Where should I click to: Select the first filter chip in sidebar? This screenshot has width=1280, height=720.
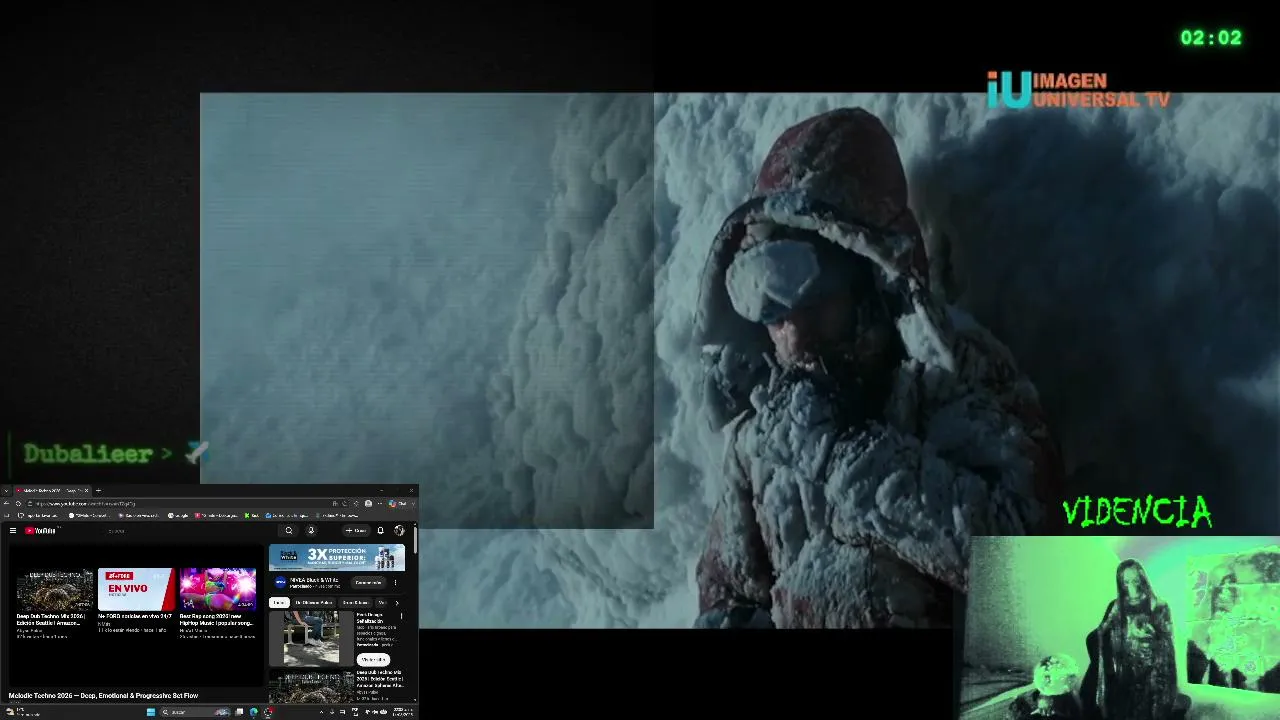coord(279,602)
